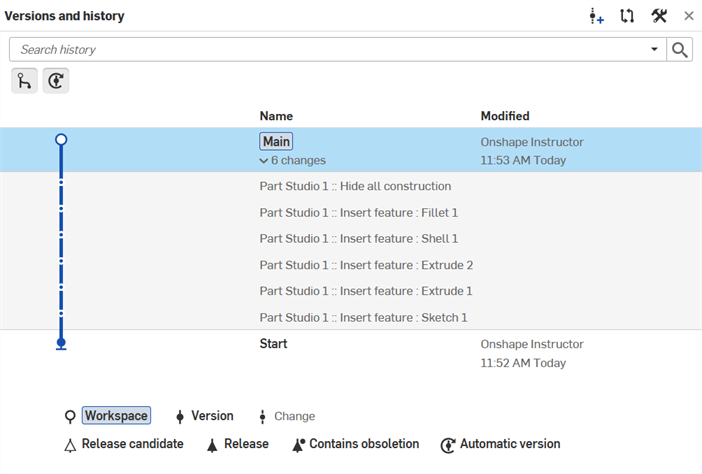Image resolution: width=702 pixels, height=474 pixels.
Task: Open the tools icon in panel header
Action: coord(658,16)
